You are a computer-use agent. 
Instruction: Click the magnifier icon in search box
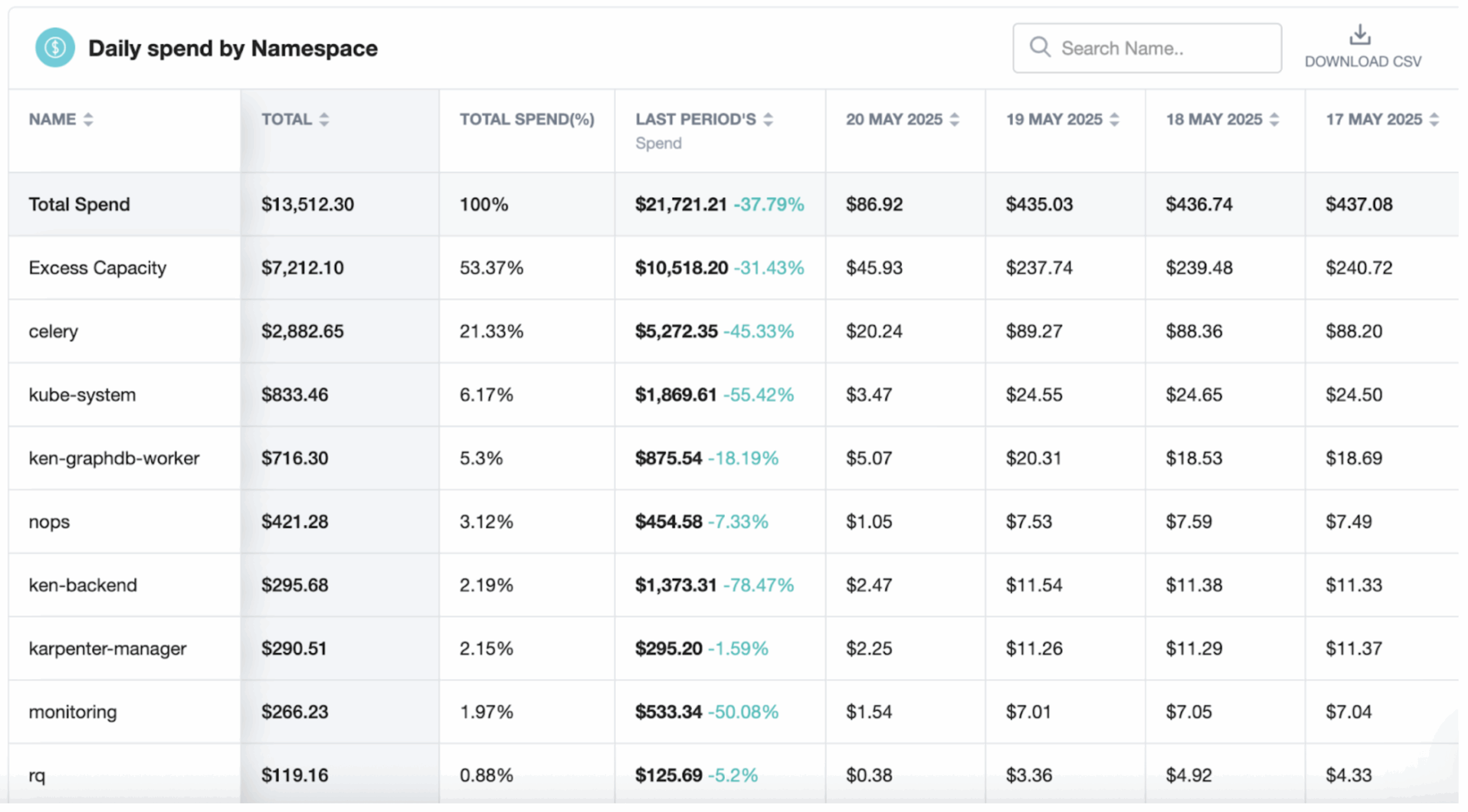[x=1040, y=47]
